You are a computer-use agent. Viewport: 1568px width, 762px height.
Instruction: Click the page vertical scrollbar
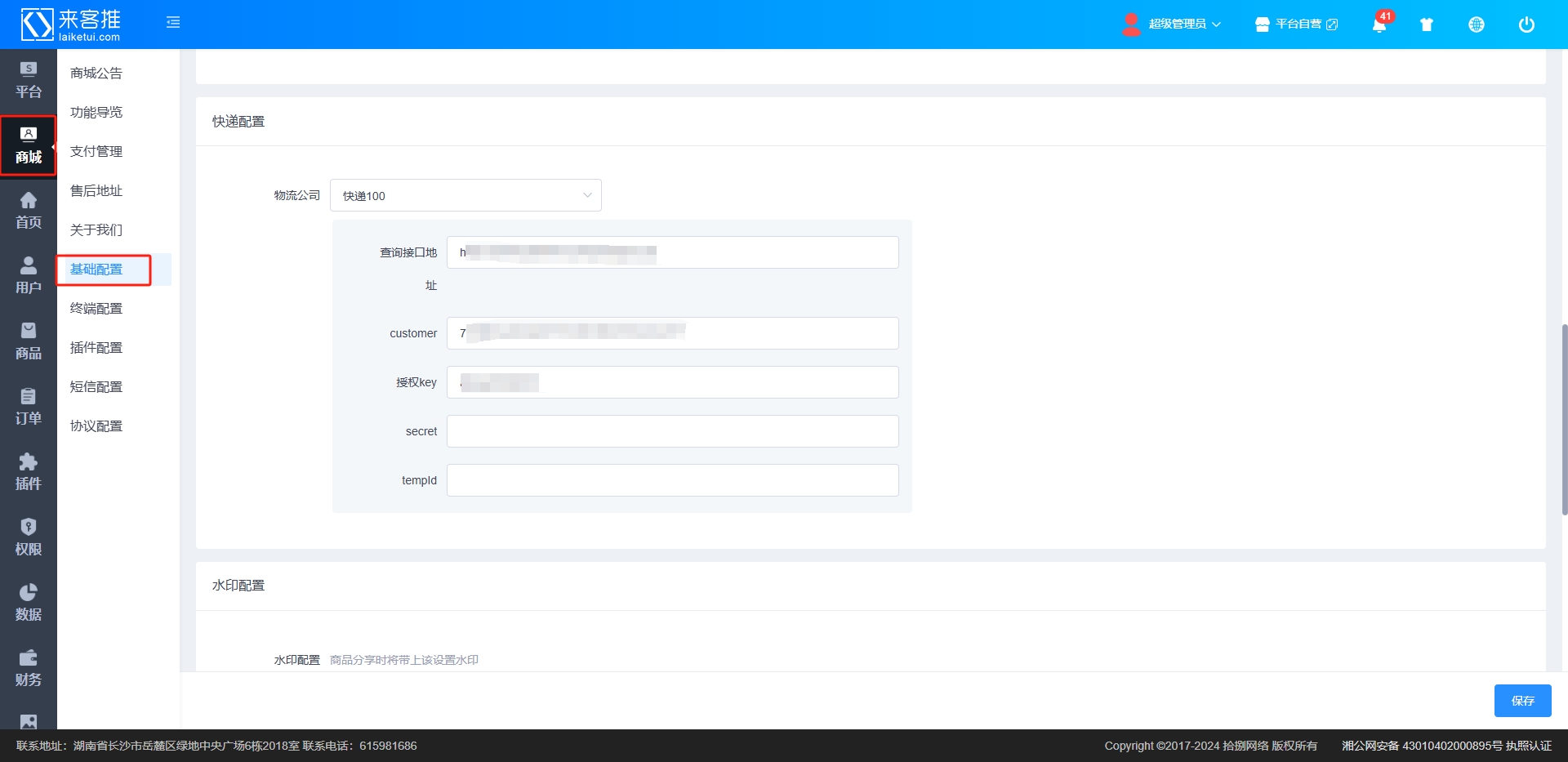[x=1564, y=420]
